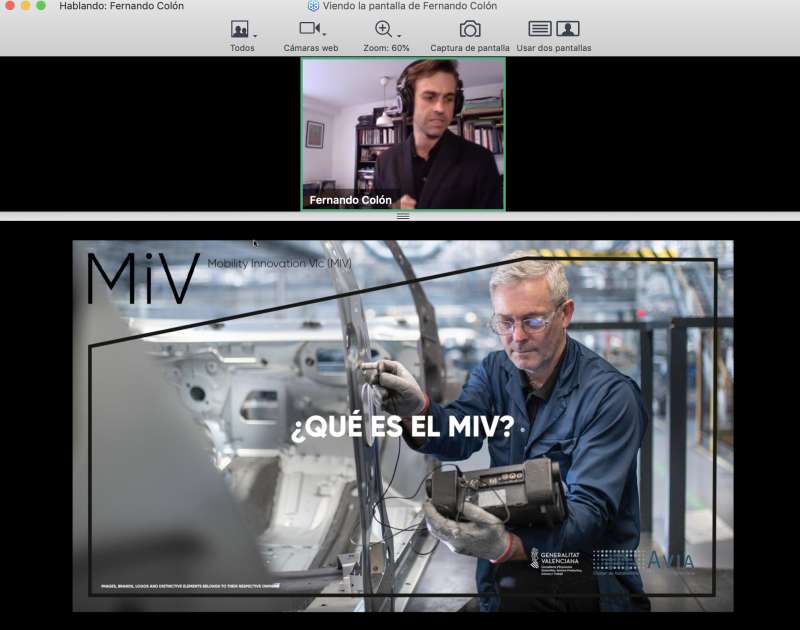This screenshot has width=800, height=630.
Task: Expand the Cámaras web dropdown arrow
Action: click(325, 36)
